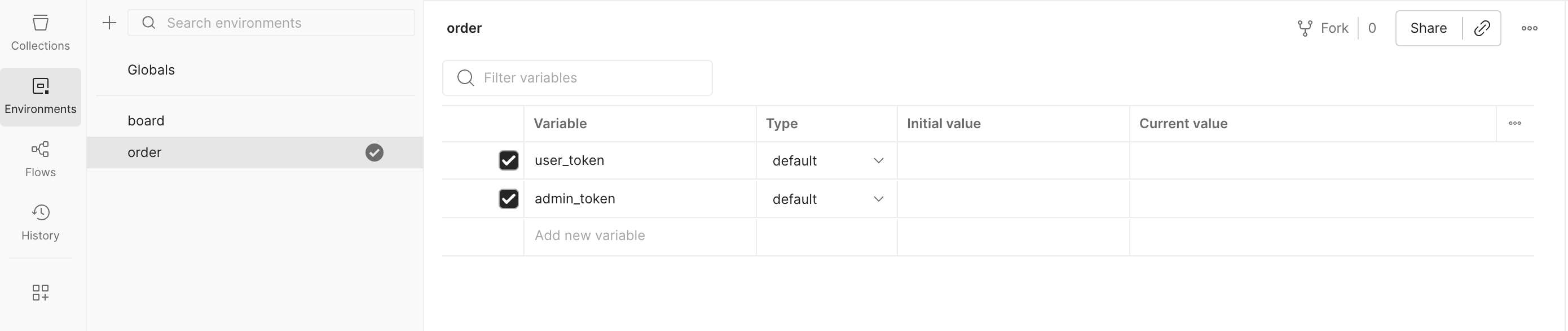Click the Add new variable cell
Viewport: 1568px width, 331px height.
(639, 236)
